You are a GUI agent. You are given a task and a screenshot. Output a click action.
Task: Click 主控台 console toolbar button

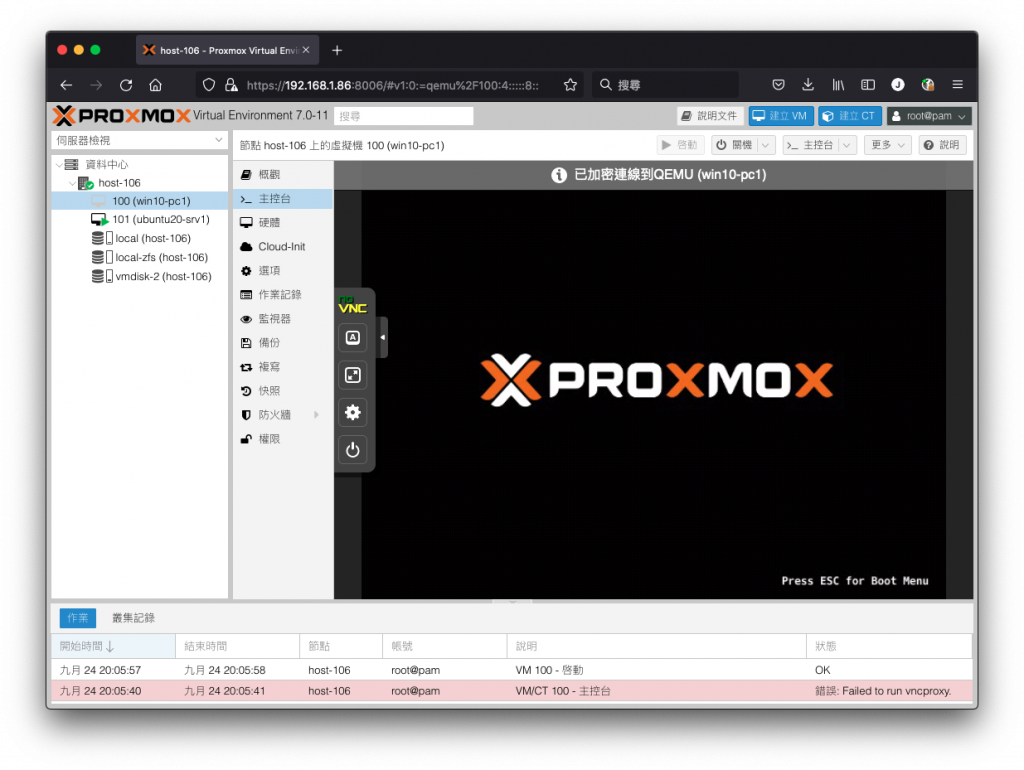tap(810, 145)
